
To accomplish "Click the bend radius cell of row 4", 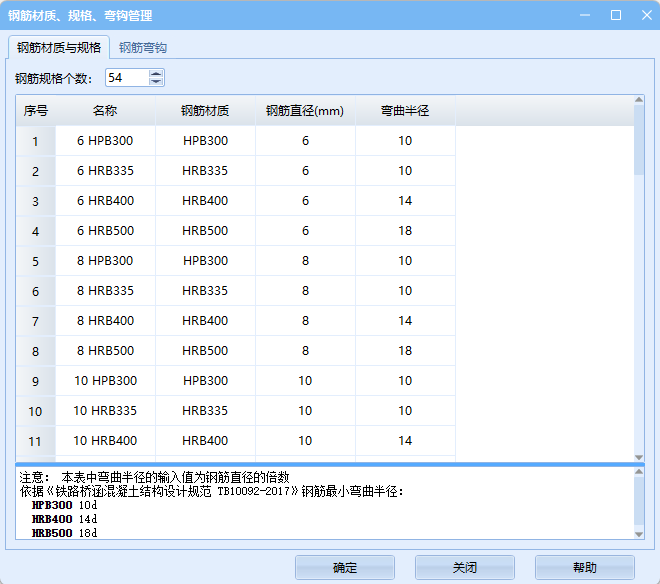I will (x=405, y=231).
